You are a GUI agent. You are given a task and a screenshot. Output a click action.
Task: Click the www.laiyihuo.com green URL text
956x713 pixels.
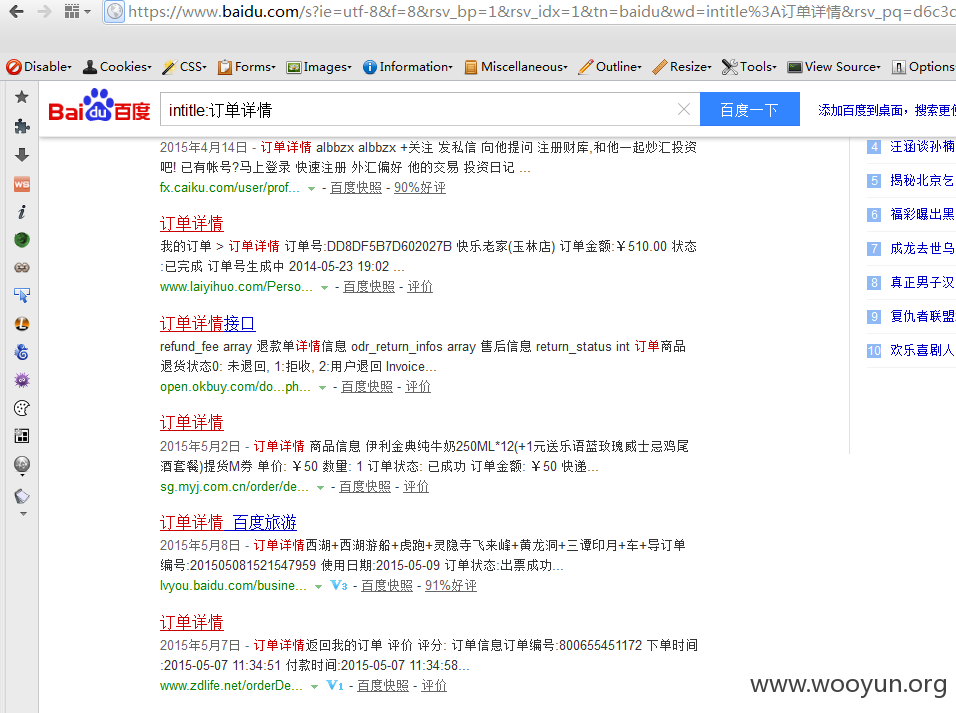[236, 286]
